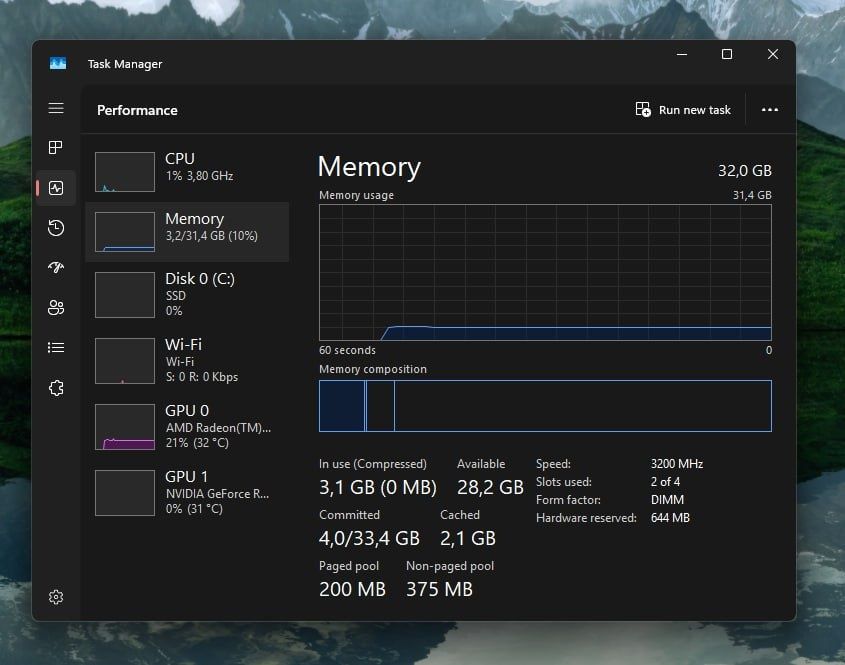The image size is (845, 665).
Task: Click the large Memory title
Action: point(369,167)
